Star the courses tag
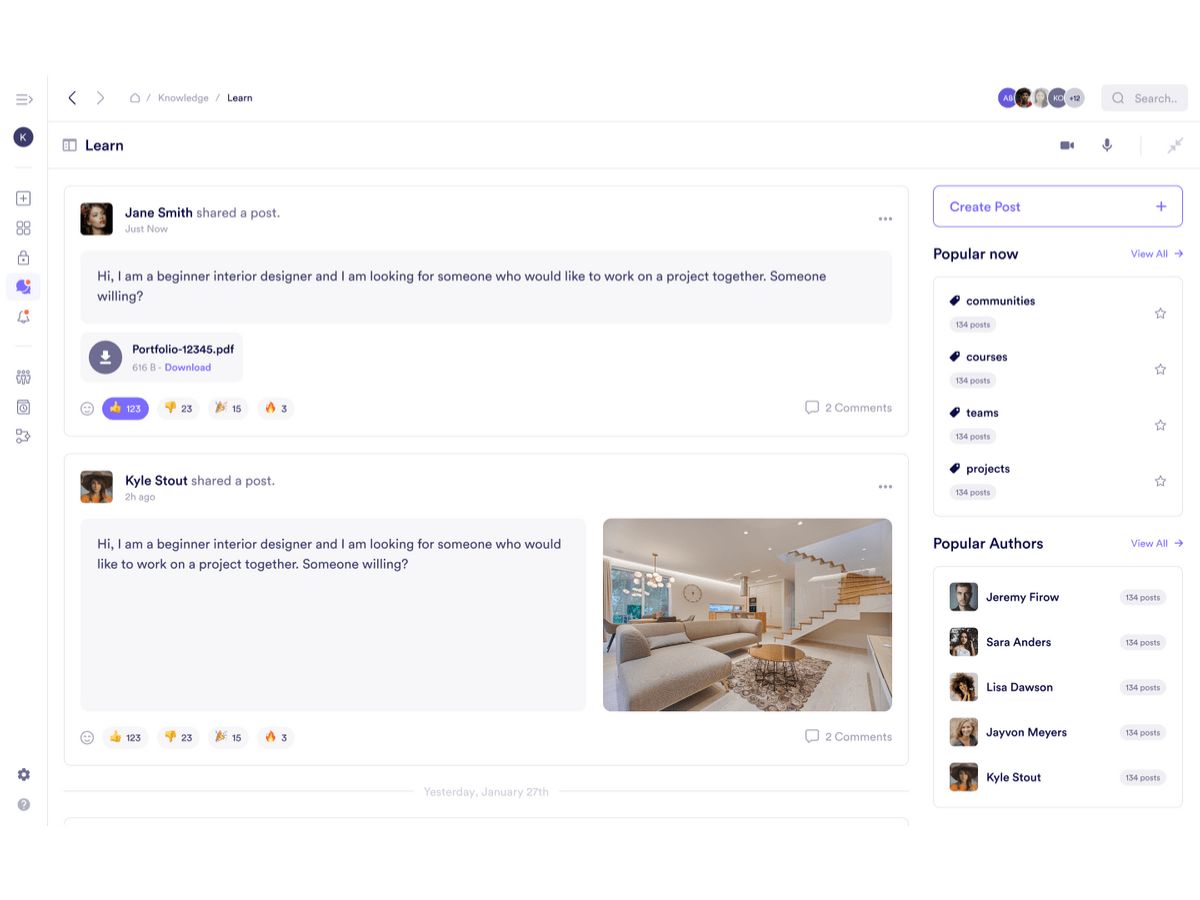This screenshot has height=900, width=1200. click(x=1160, y=369)
